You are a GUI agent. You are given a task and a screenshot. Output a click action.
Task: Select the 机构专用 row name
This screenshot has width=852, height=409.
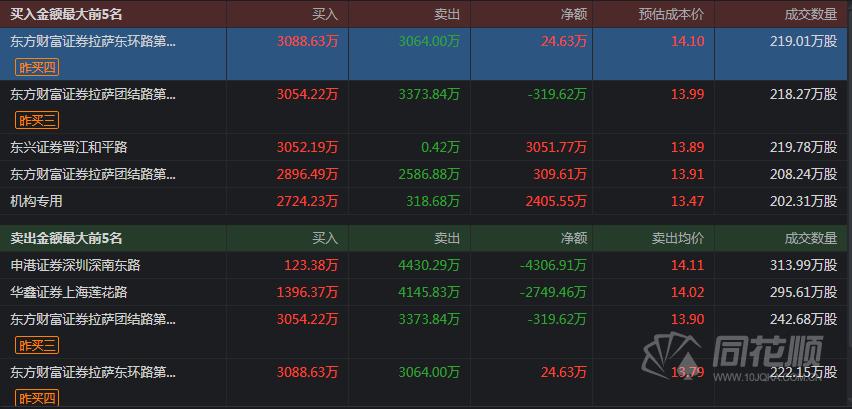pos(36,201)
